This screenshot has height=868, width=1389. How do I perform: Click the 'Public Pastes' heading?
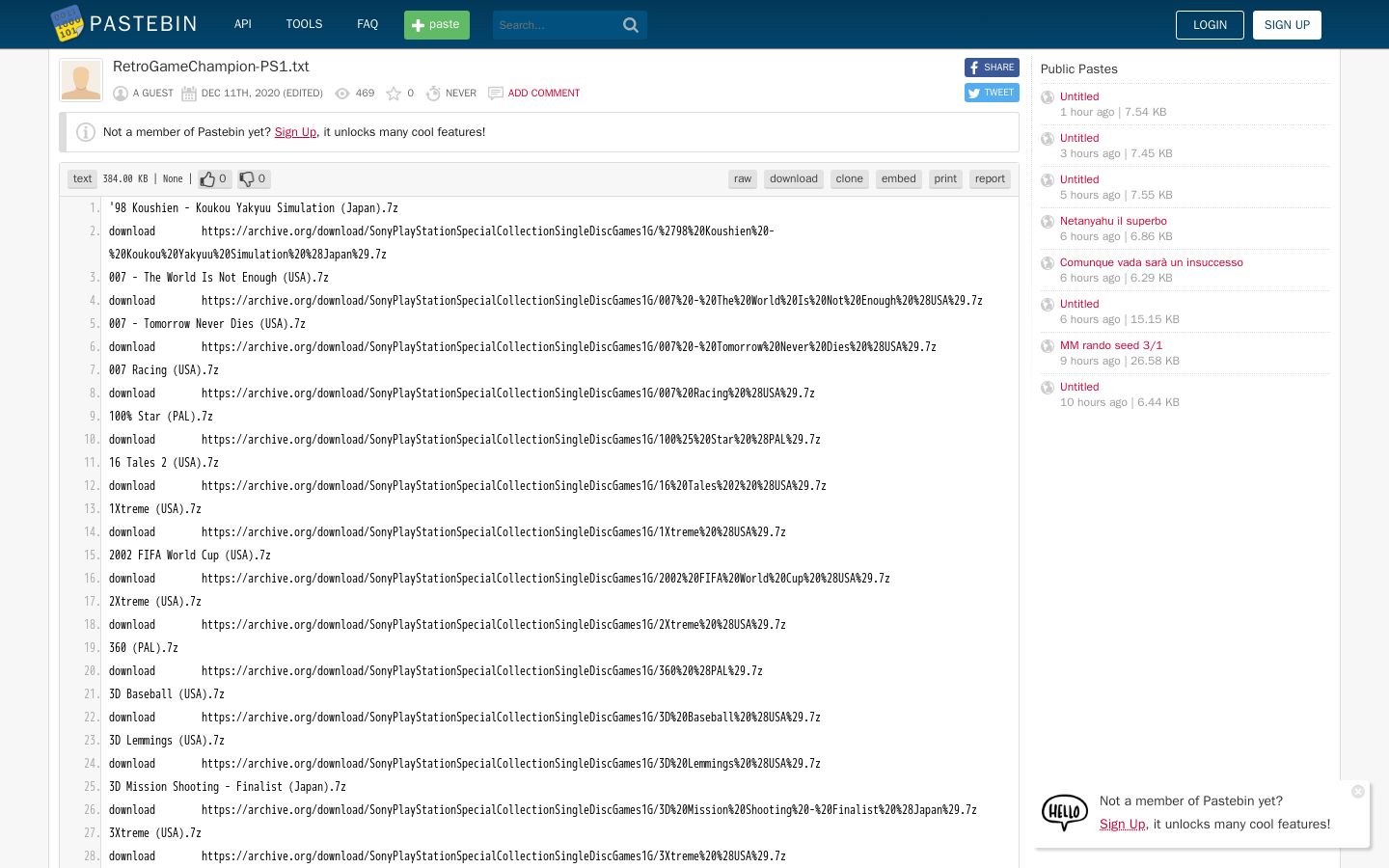pyautogui.click(x=1079, y=69)
